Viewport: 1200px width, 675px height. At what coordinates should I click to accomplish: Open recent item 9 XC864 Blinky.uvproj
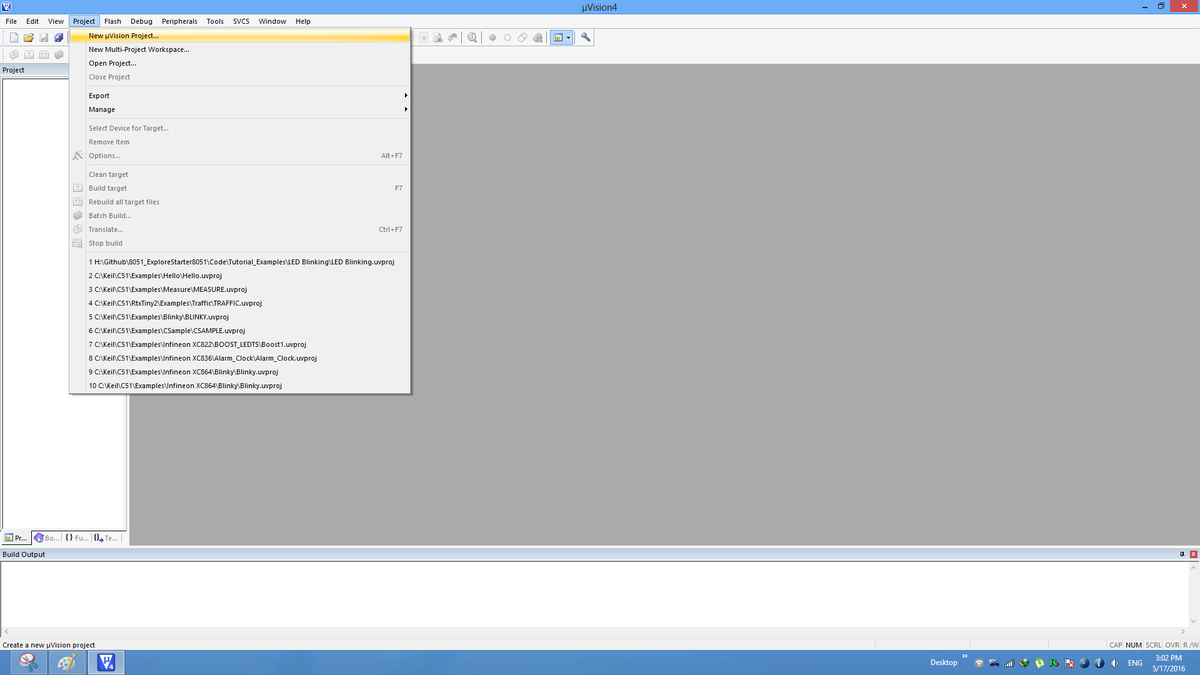pos(240,372)
